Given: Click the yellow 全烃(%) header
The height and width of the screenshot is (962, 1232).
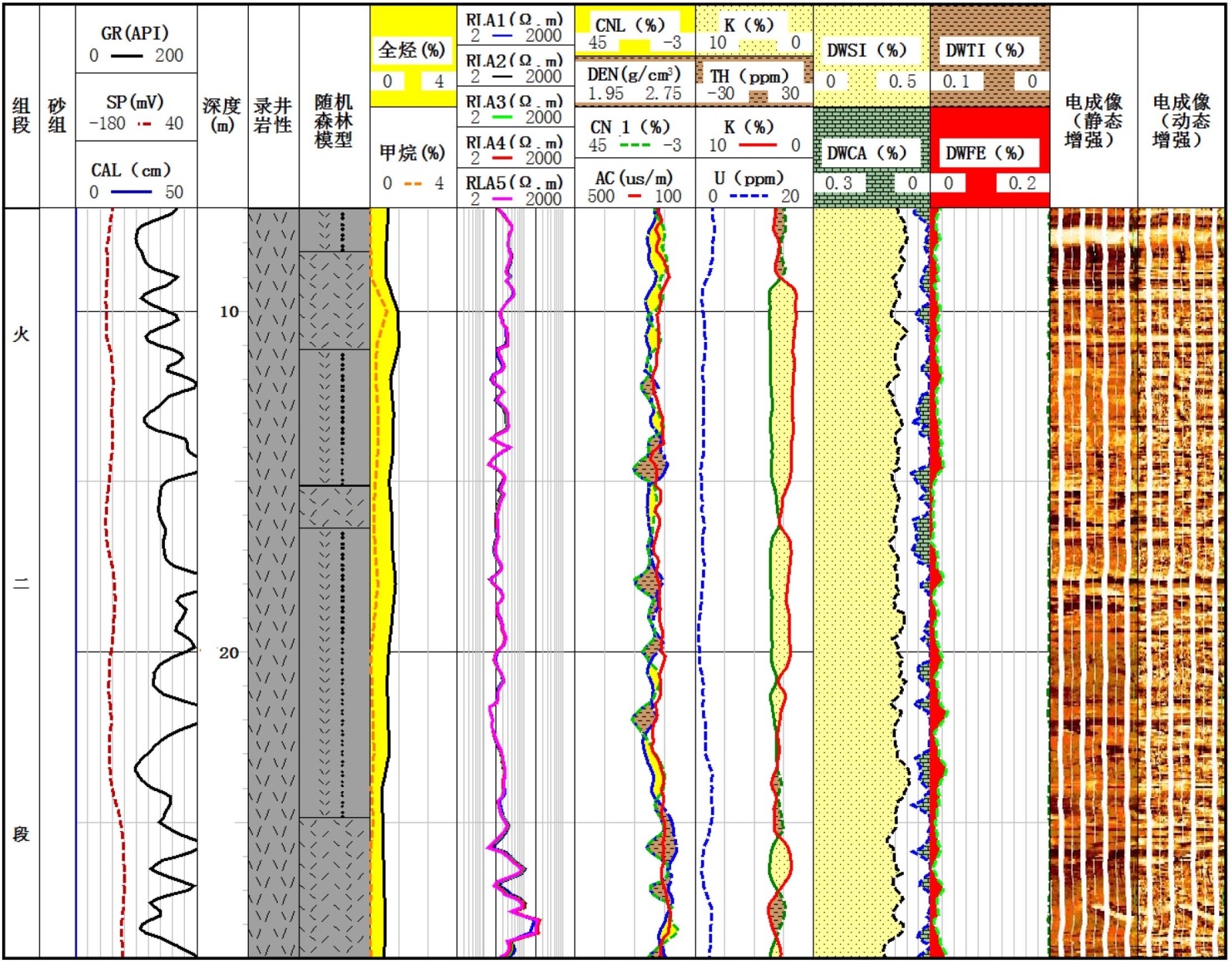Looking at the screenshot, I should (x=412, y=51).
